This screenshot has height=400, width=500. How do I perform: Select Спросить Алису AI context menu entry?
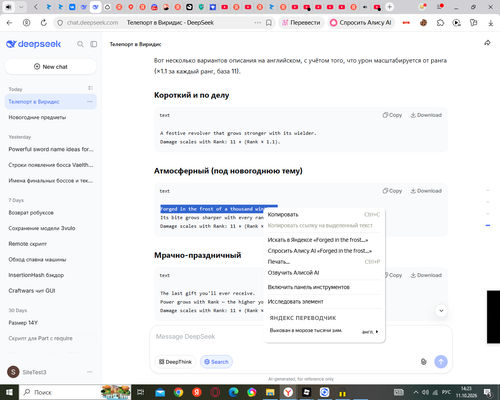(x=324, y=251)
